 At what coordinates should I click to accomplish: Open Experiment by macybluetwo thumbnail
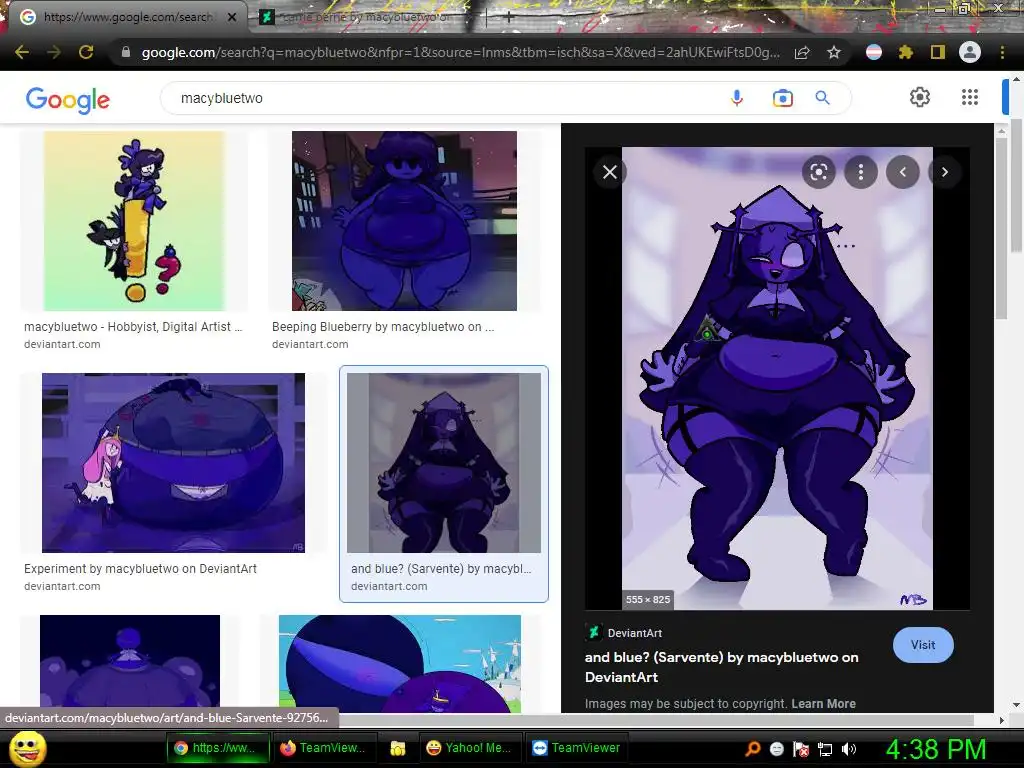pyautogui.click(x=173, y=462)
